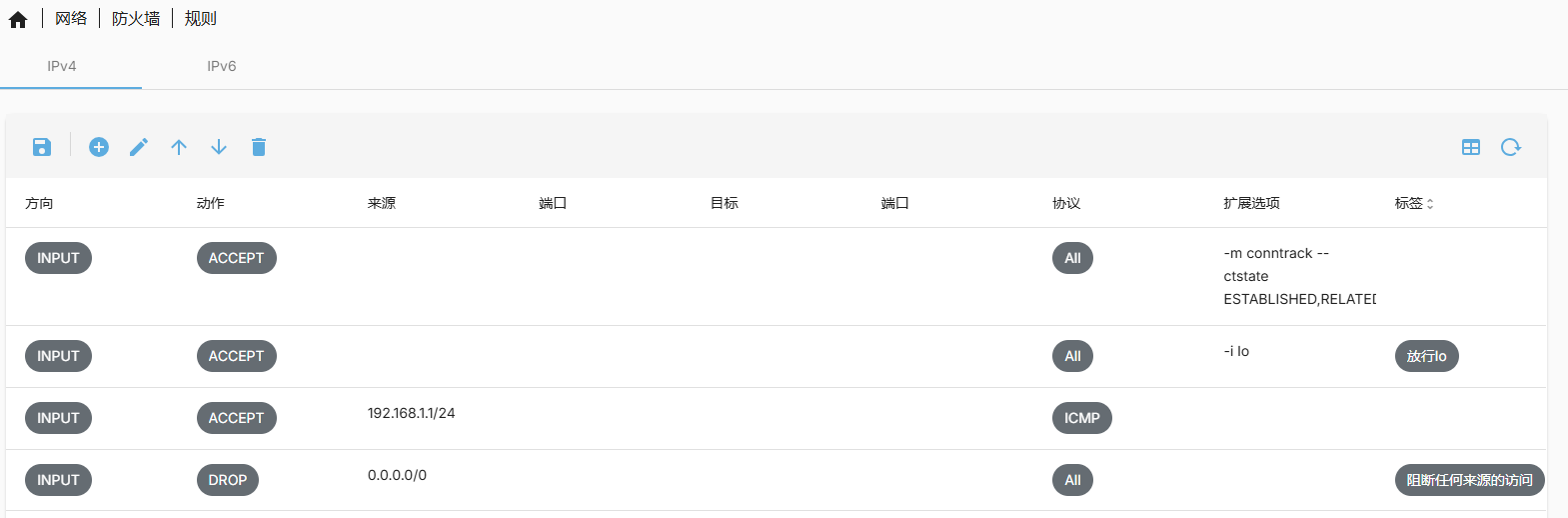The height and width of the screenshot is (518, 1568).
Task: Move rule down with arrow icon
Action: tap(219, 147)
